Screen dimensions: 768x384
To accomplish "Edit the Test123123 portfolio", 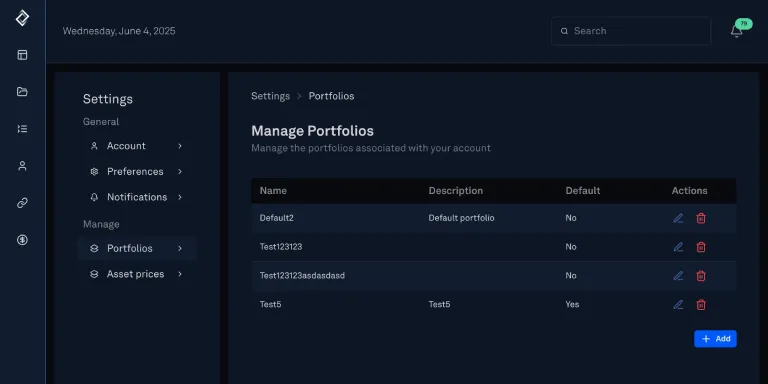I will coord(678,247).
